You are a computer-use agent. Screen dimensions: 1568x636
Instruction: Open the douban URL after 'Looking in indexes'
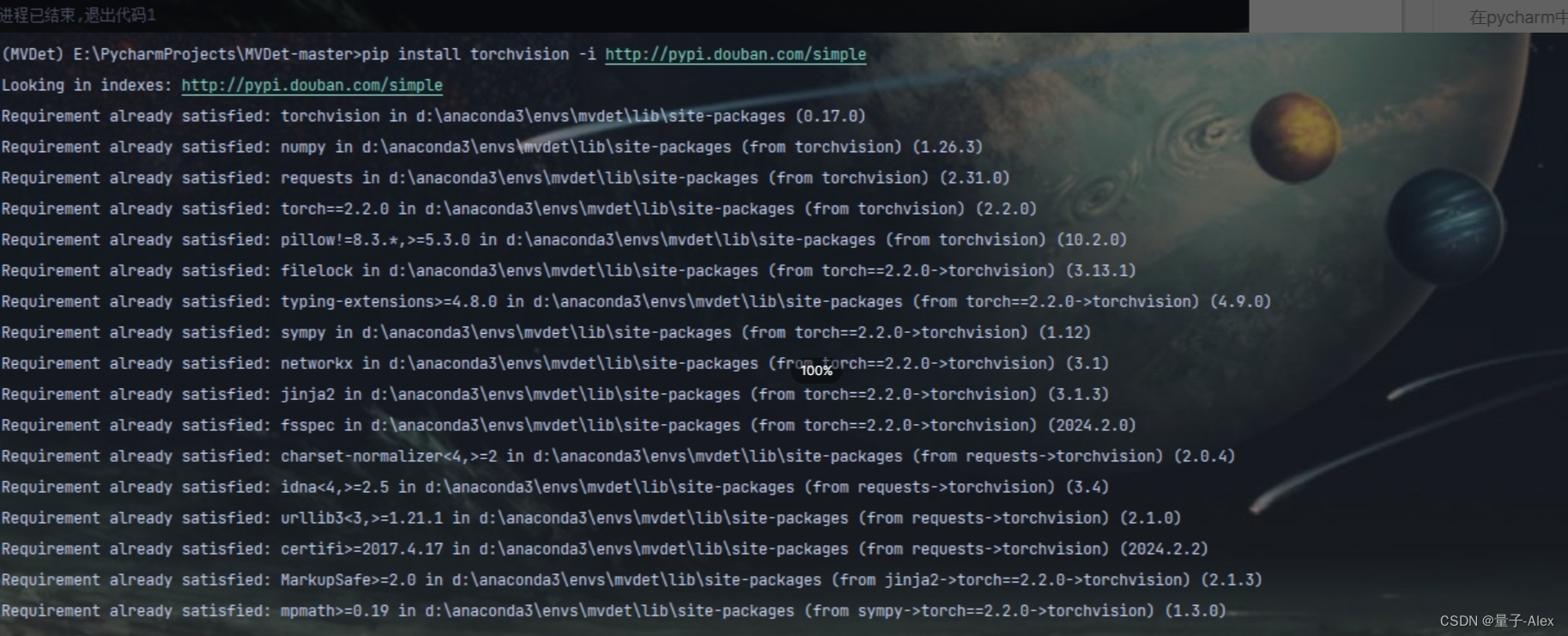point(312,85)
